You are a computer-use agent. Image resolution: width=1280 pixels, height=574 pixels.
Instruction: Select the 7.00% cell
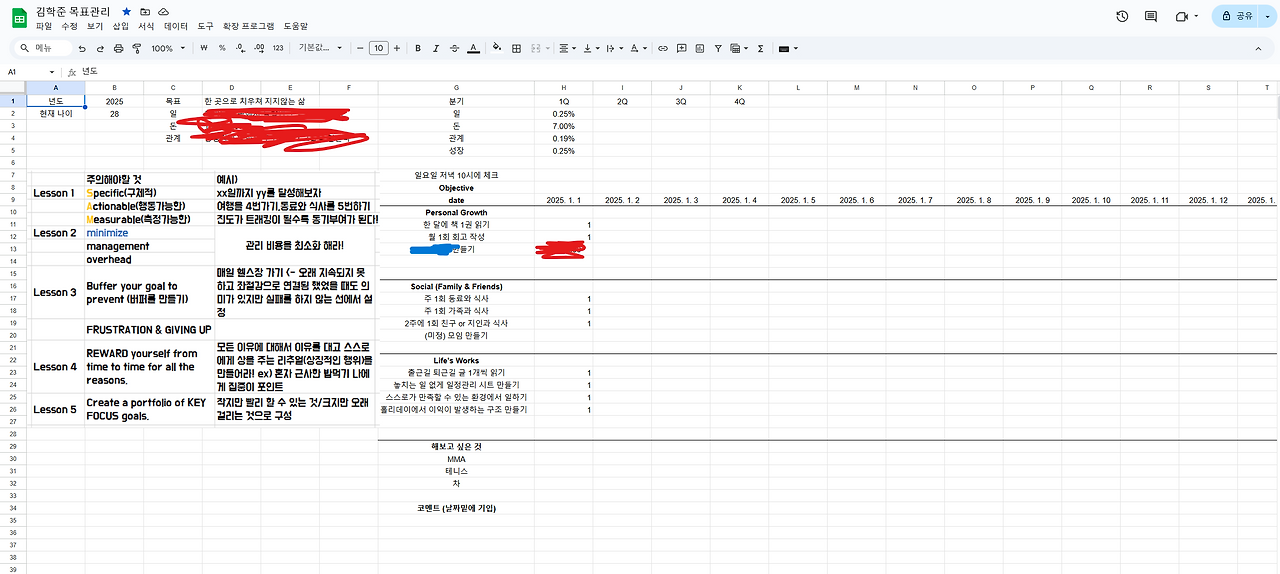click(563, 126)
